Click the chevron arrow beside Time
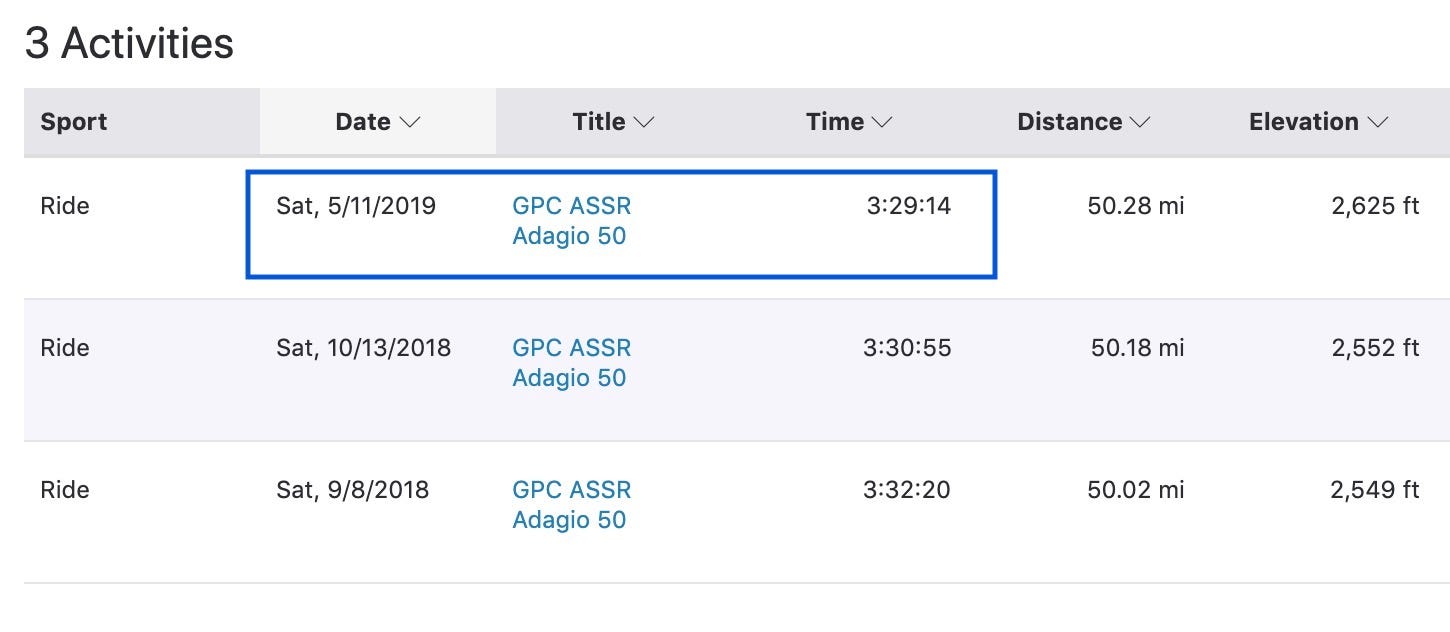Screen dimensions: 1450x632 881,122
